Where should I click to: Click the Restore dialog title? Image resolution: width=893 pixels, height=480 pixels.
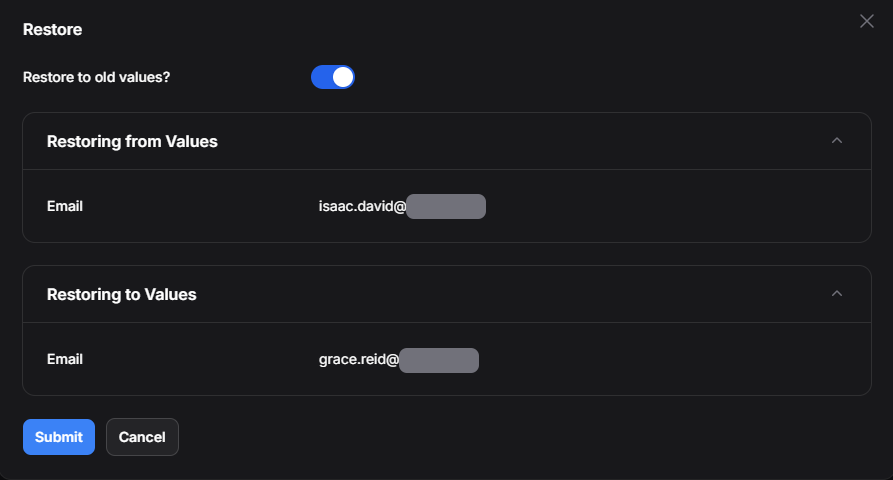(x=52, y=30)
